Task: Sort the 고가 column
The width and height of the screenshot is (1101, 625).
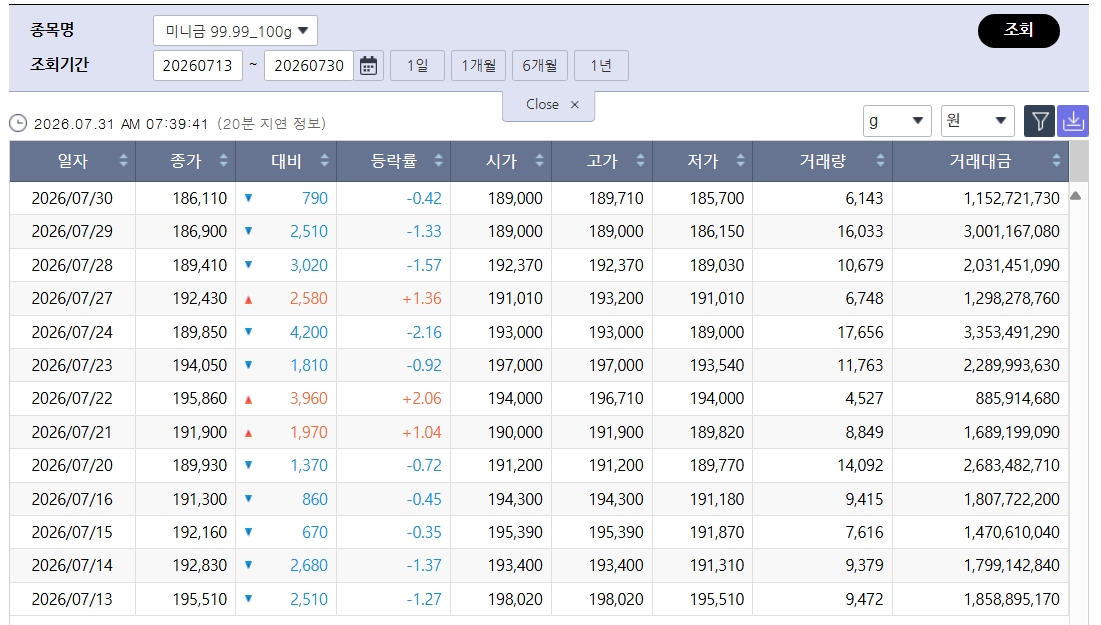Action: coord(640,161)
